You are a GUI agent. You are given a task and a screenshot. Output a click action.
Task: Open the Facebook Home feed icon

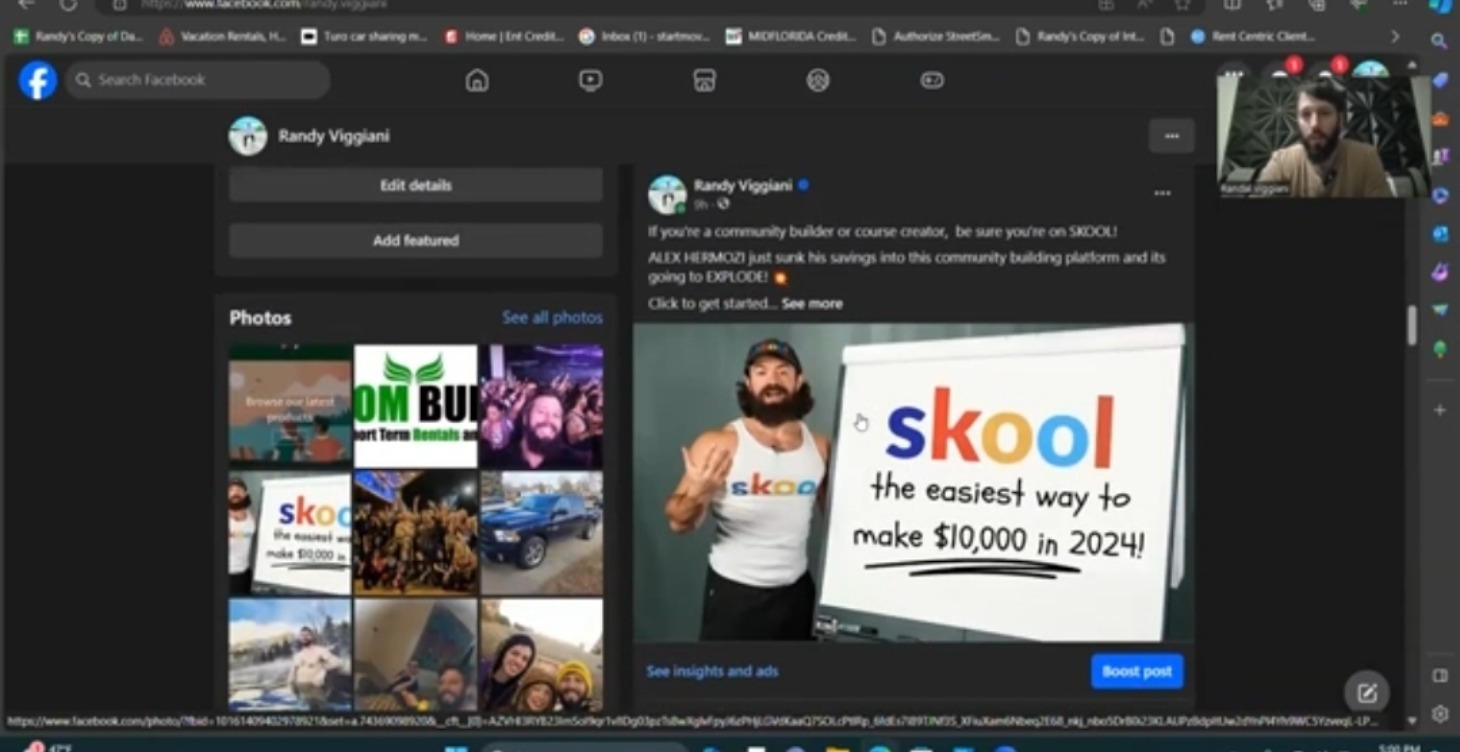[x=477, y=80]
